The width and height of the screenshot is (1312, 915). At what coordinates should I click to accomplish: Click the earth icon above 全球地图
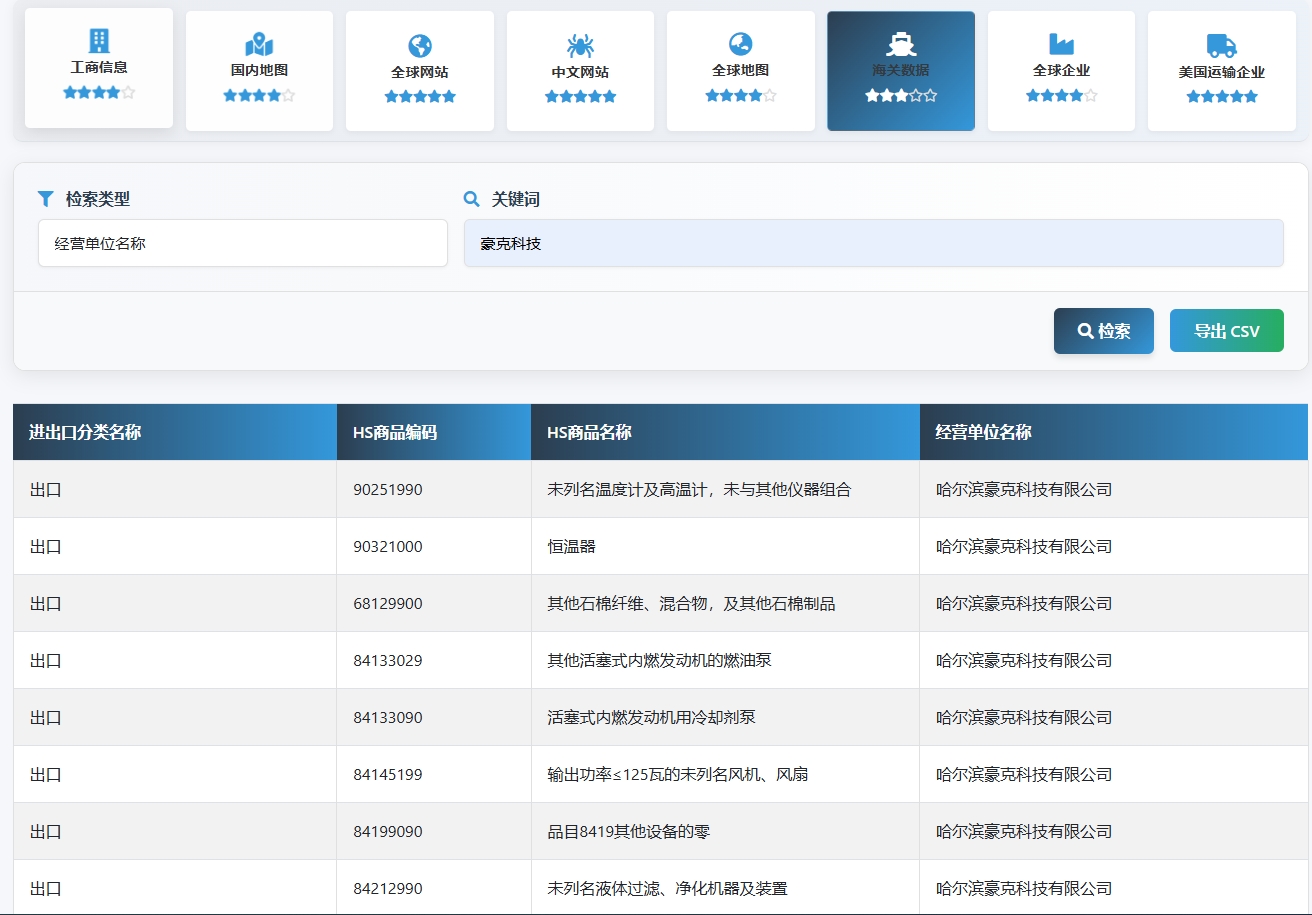(x=741, y=44)
